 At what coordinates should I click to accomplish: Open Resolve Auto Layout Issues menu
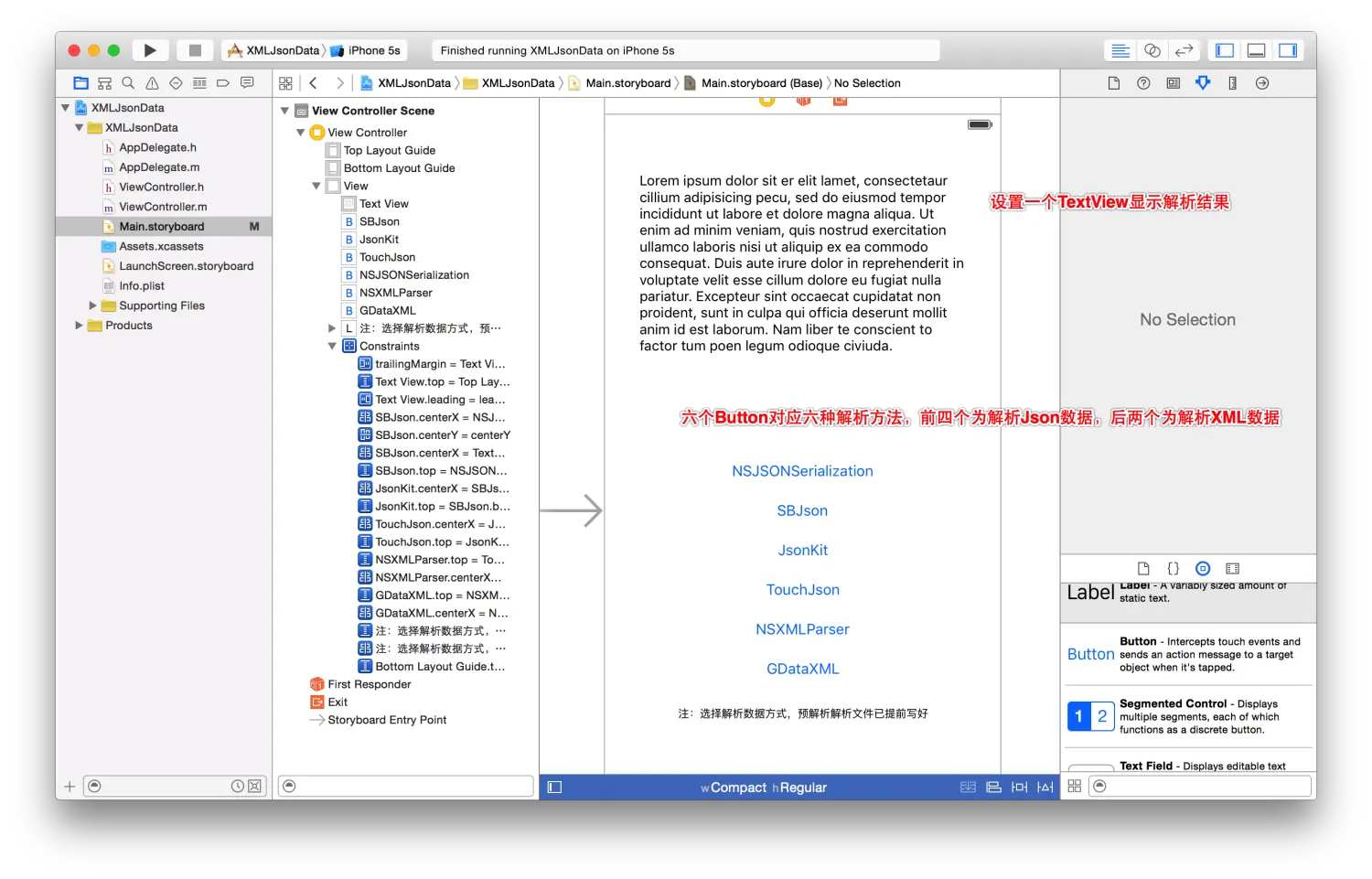coord(1045,787)
